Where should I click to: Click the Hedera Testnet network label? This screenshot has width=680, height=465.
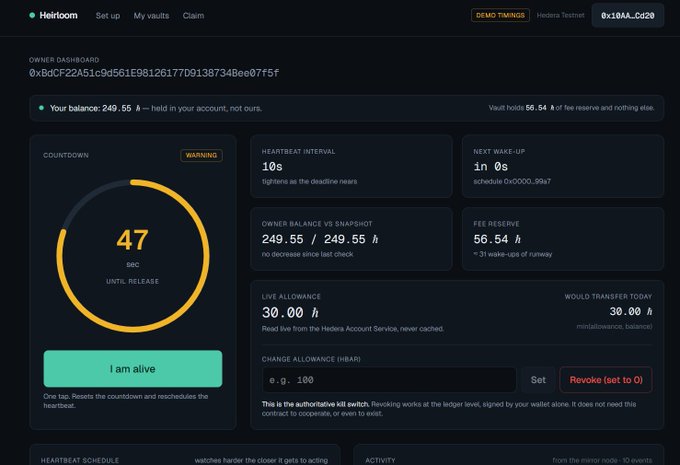click(560, 15)
